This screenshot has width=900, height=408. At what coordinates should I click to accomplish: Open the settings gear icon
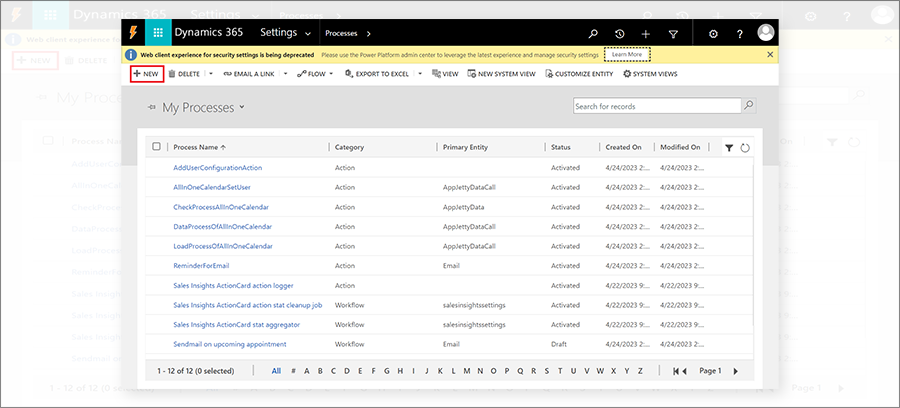(713, 34)
